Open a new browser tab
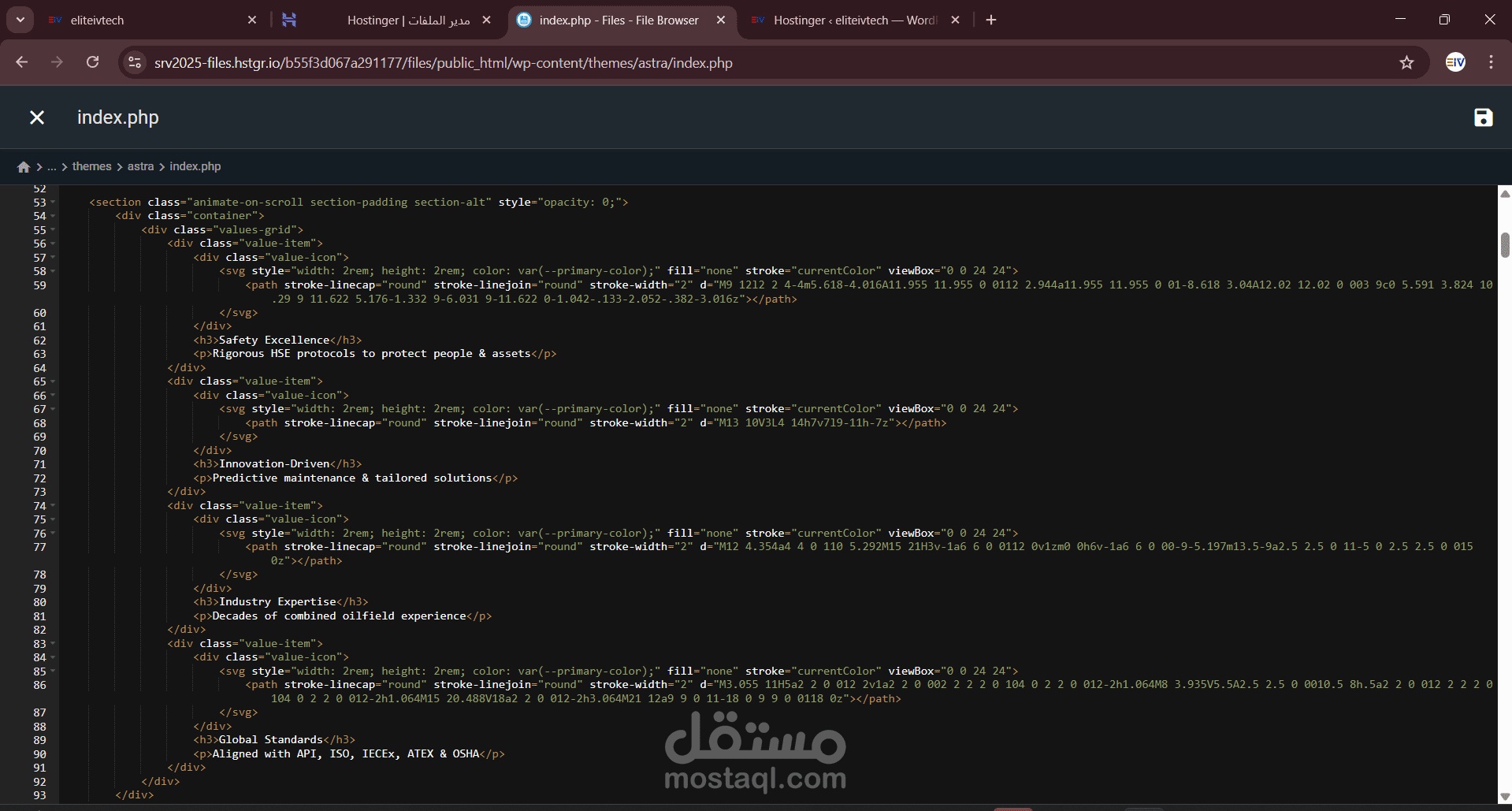The image size is (1512, 811). 991,20
